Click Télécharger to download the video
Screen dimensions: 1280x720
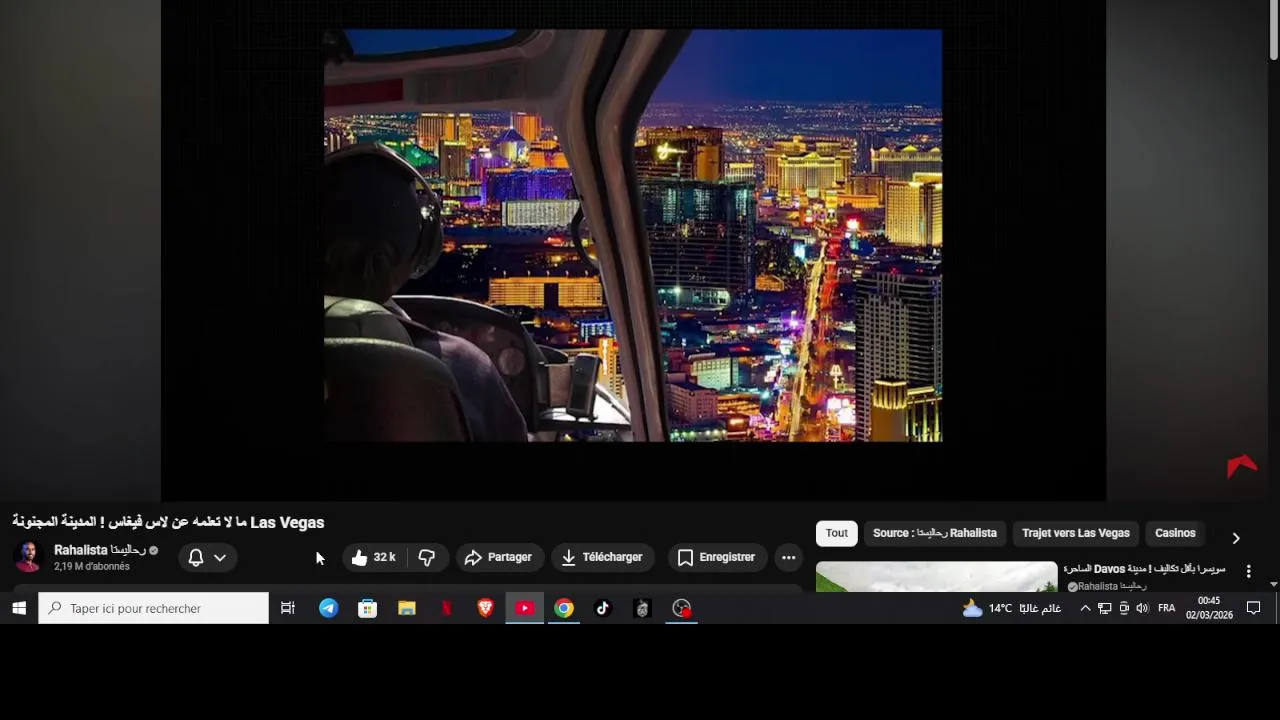pyautogui.click(x=602, y=558)
